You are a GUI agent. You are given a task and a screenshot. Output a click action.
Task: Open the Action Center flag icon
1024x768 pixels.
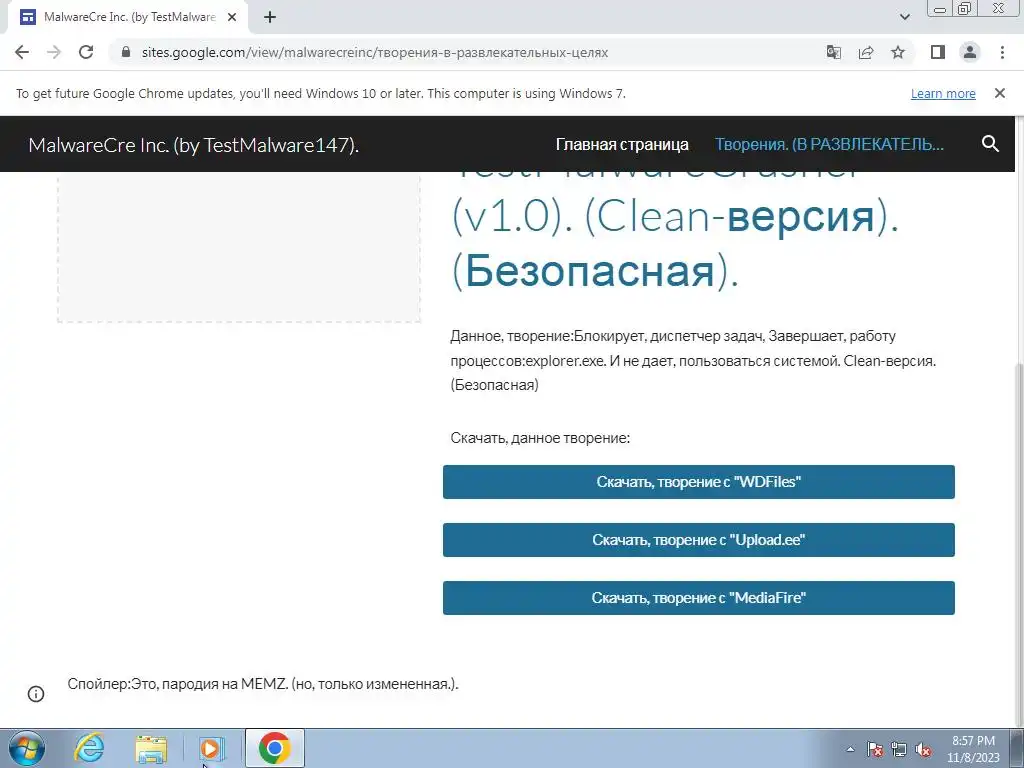(x=875, y=750)
